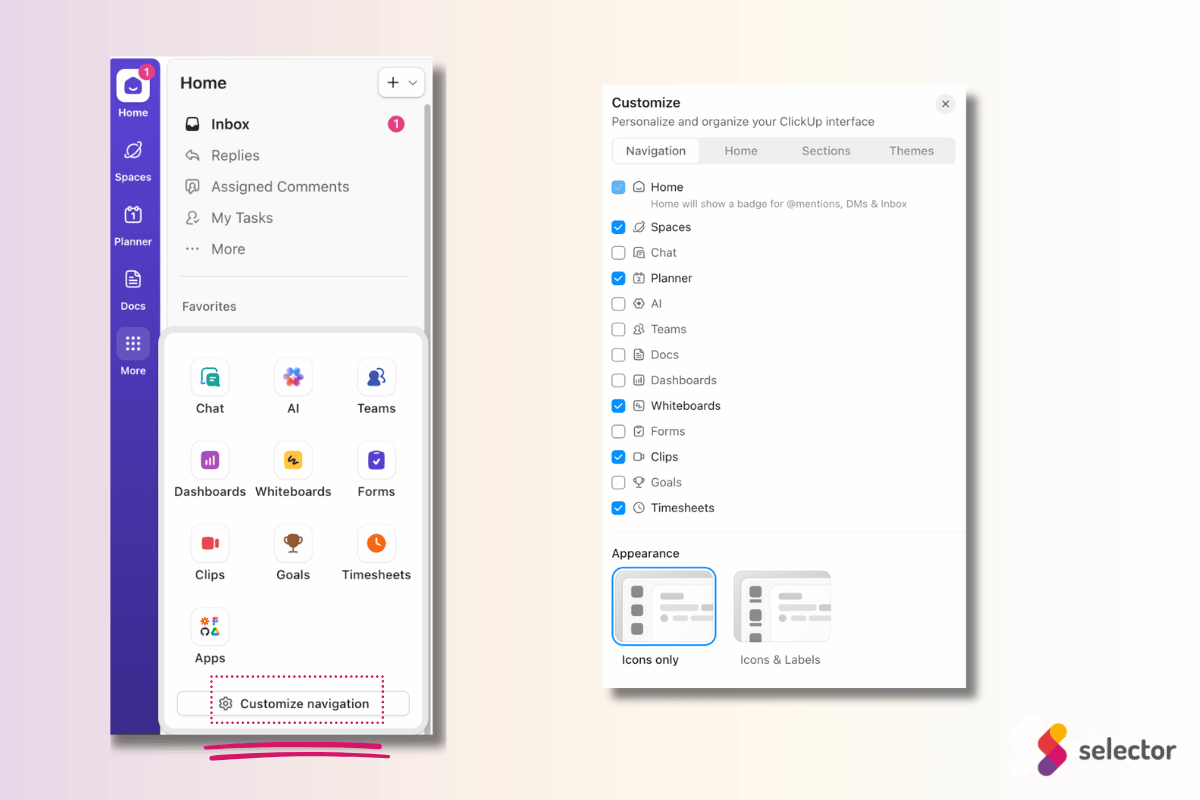
Task: Select the Icons only appearance thumbnail
Action: click(x=664, y=607)
